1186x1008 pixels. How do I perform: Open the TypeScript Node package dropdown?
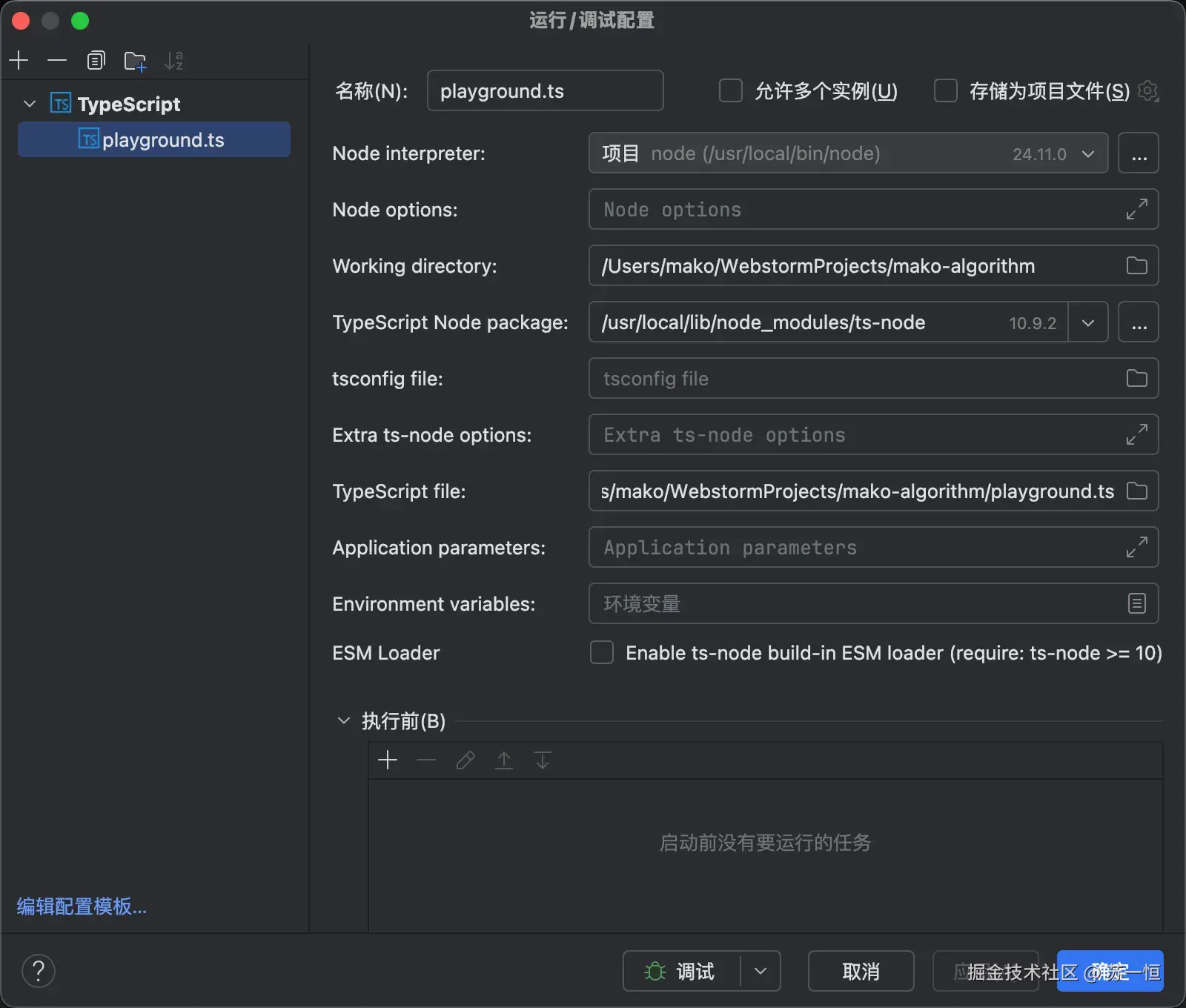[x=1088, y=322]
